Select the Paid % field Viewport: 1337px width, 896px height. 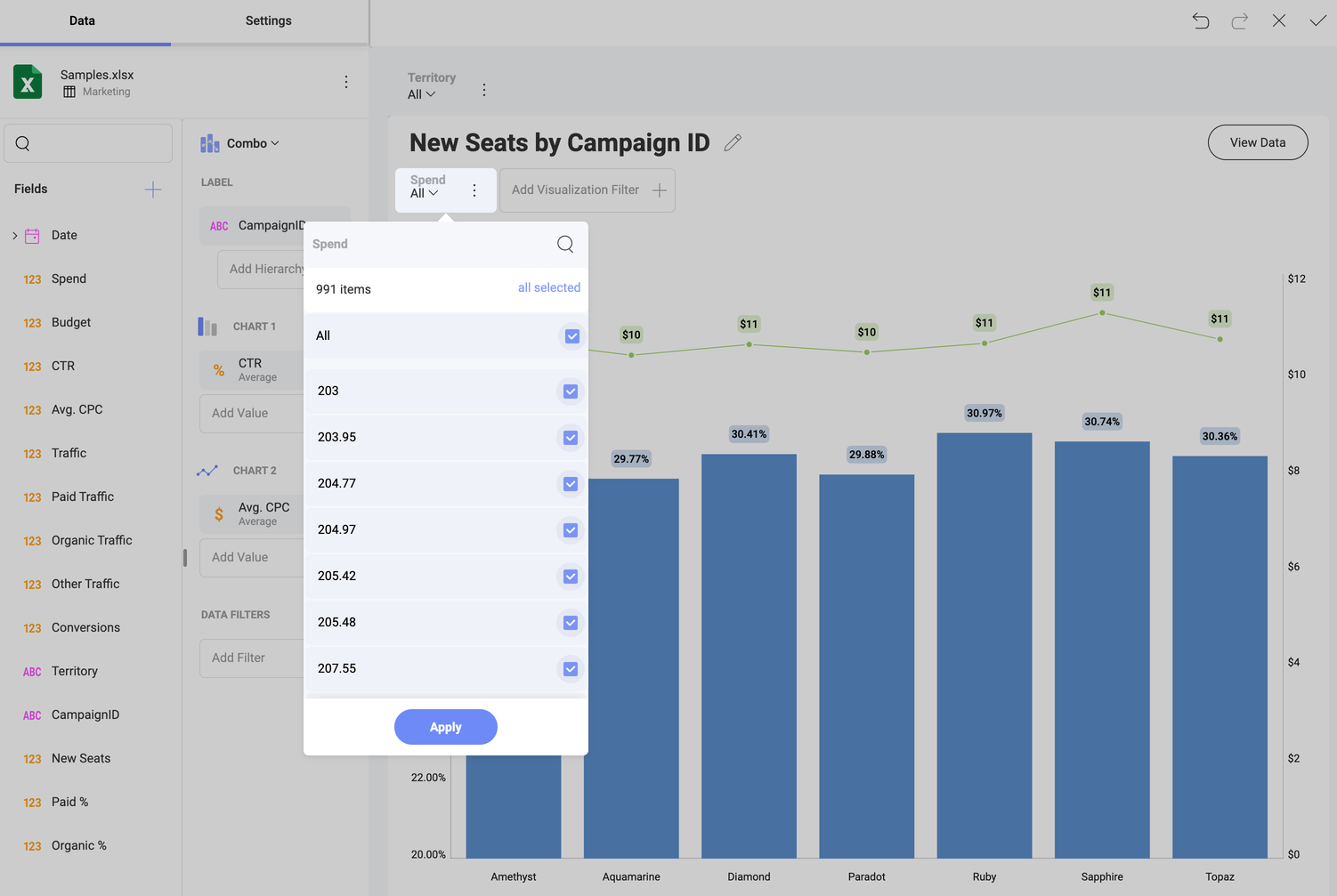tap(69, 802)
